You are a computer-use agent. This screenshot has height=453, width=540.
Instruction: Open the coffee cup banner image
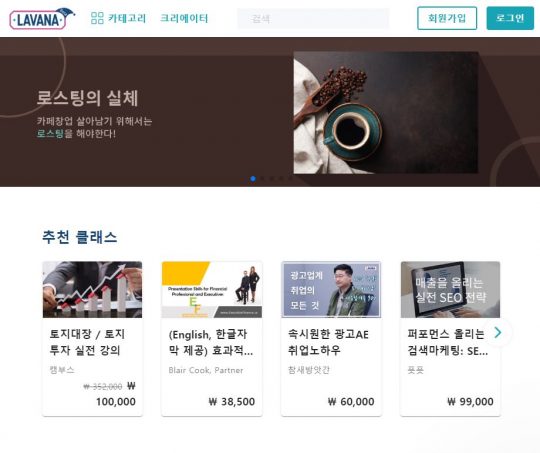[x=386, y=113]
